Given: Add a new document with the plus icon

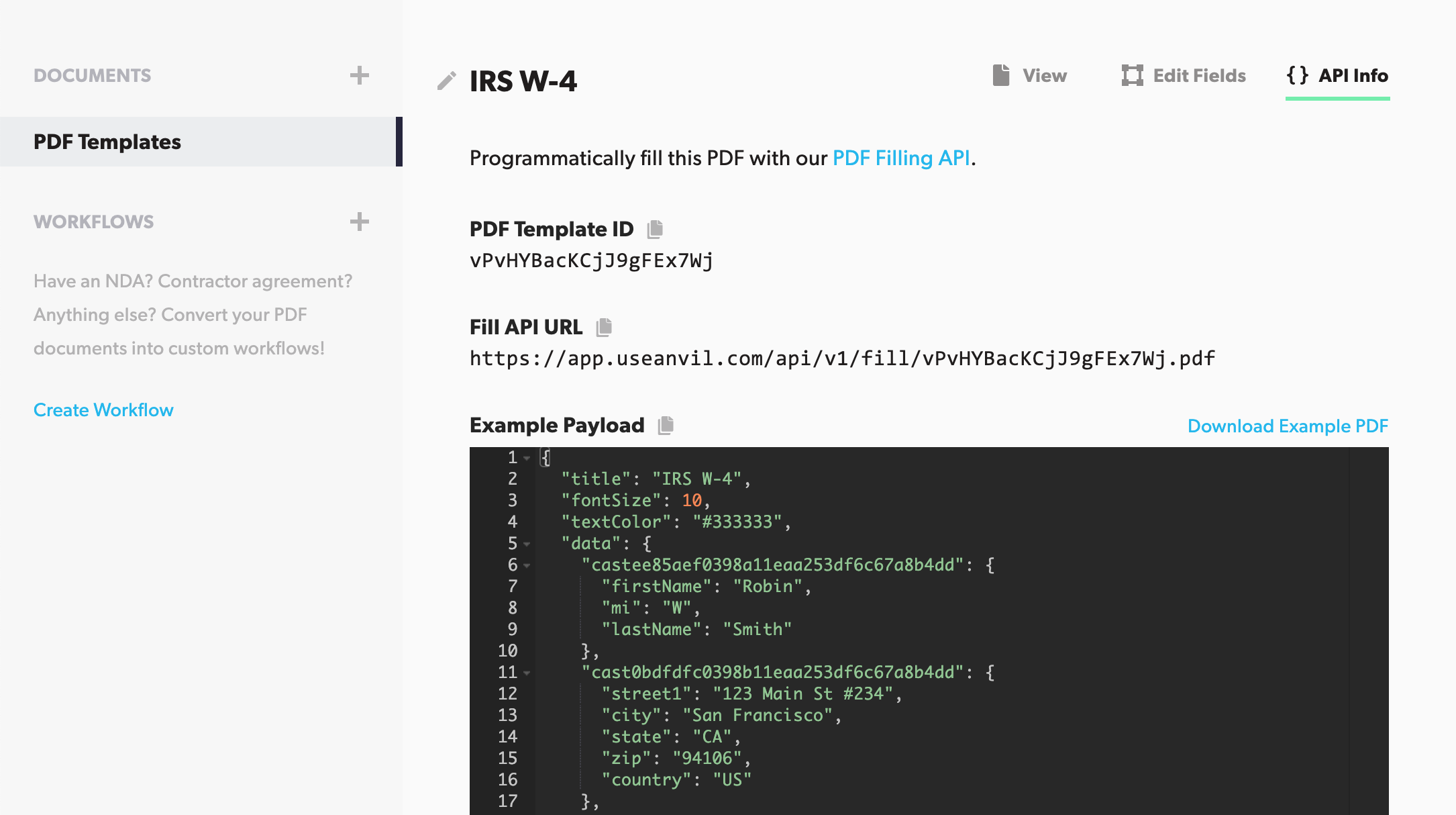Looking at the screenshot, I should [x=360, y=75].
